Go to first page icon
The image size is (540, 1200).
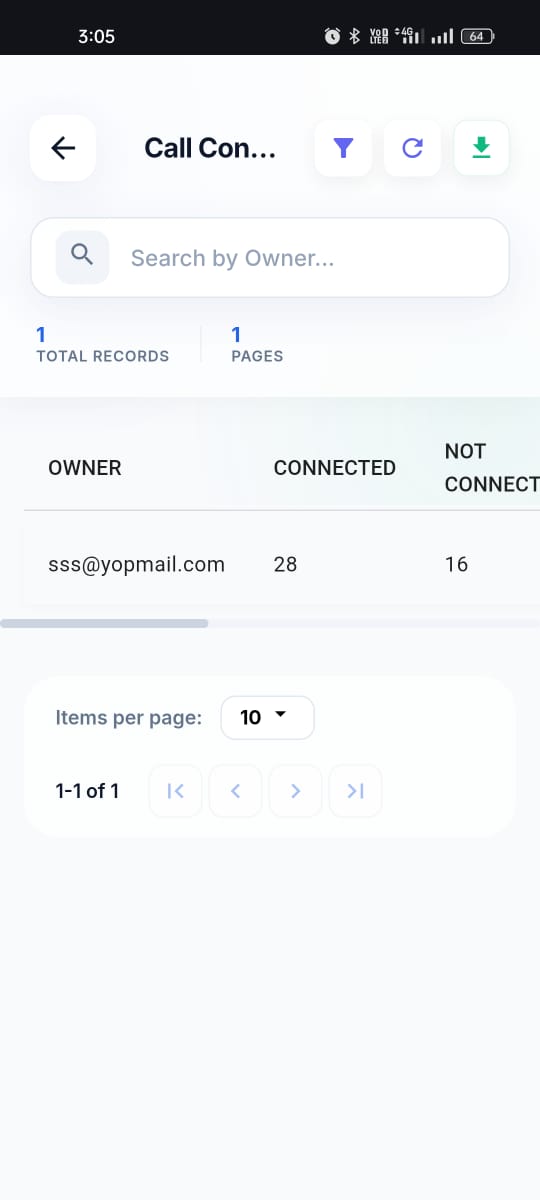(x=176, y=791)
